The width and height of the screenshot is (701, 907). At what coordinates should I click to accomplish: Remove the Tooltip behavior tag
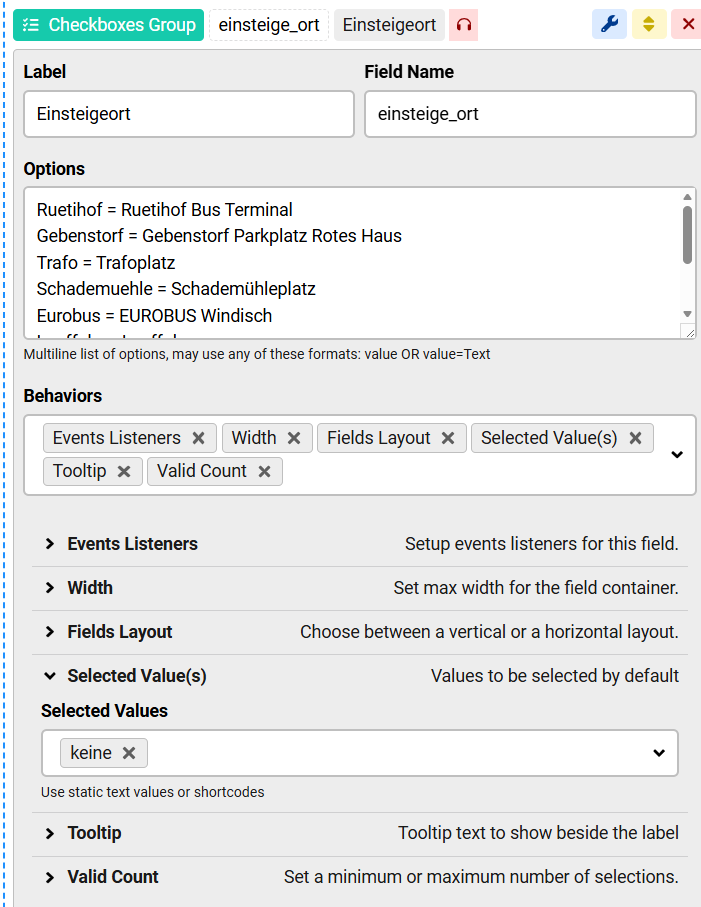coord(123,471)
